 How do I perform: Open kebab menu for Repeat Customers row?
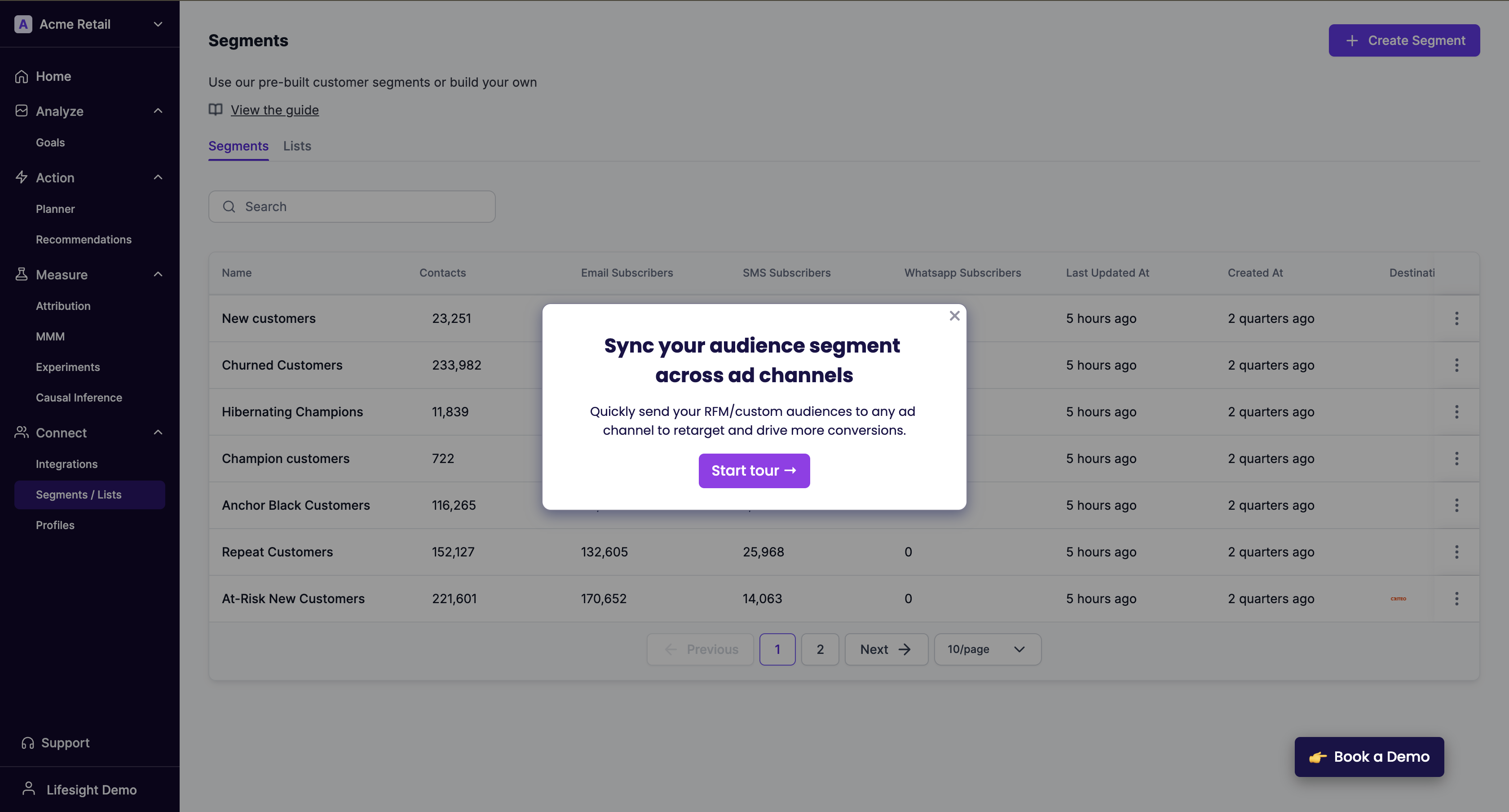coord(1457,552)
